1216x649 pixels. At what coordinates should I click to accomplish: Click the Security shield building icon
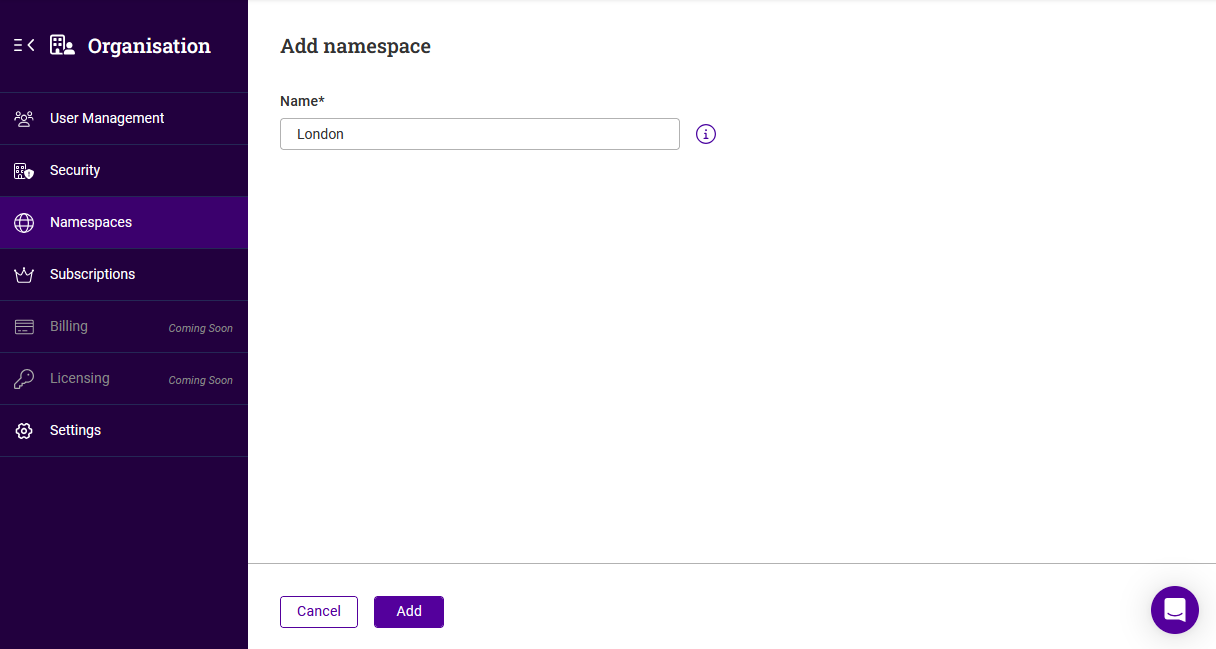coord(24,170)
